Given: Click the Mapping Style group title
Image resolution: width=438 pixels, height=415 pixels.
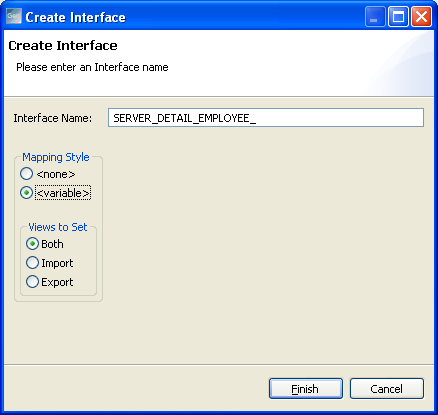Looking at the screenshot, I should [56, 157].
